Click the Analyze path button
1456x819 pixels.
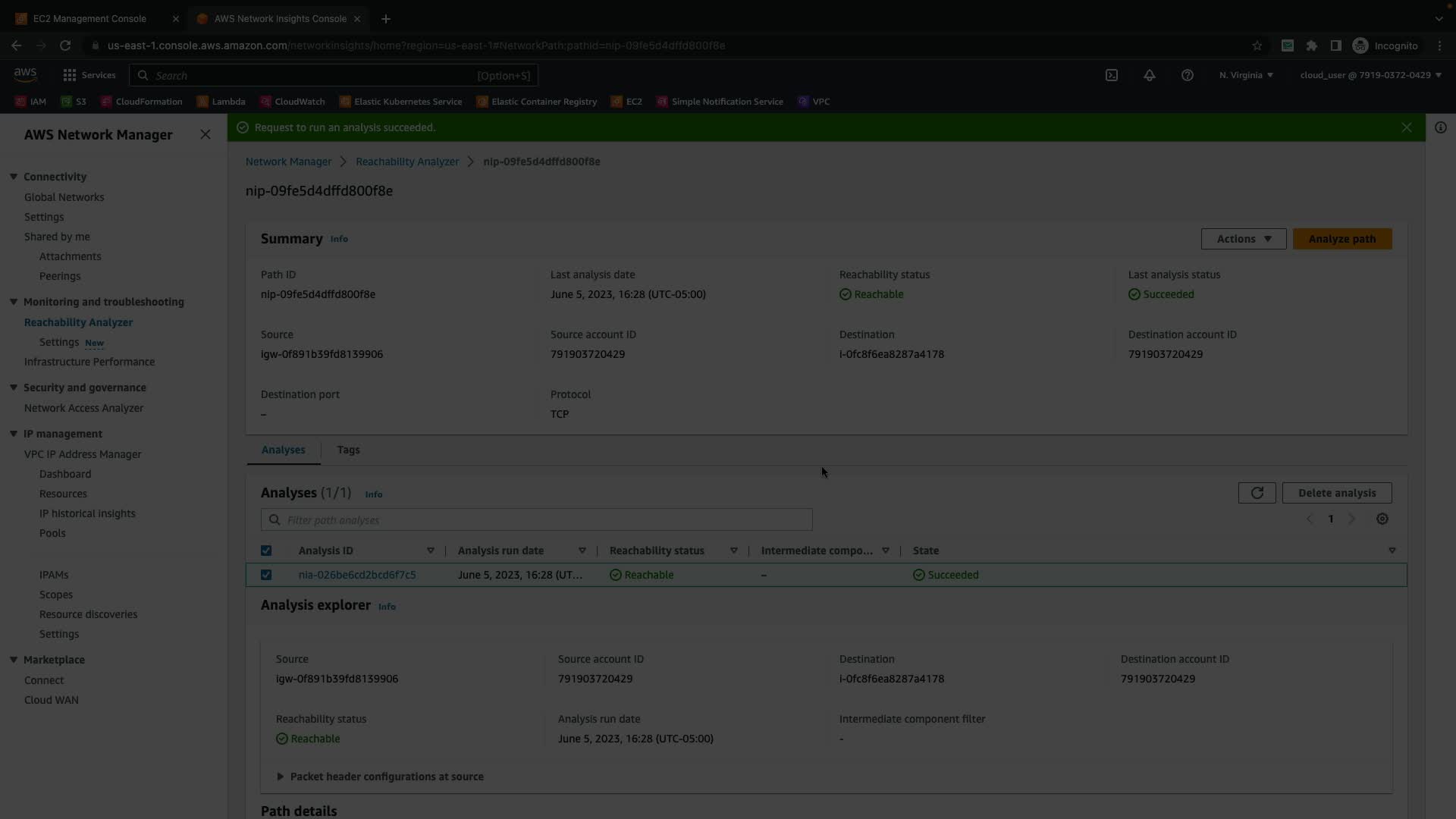click(x=1341, y=239)
